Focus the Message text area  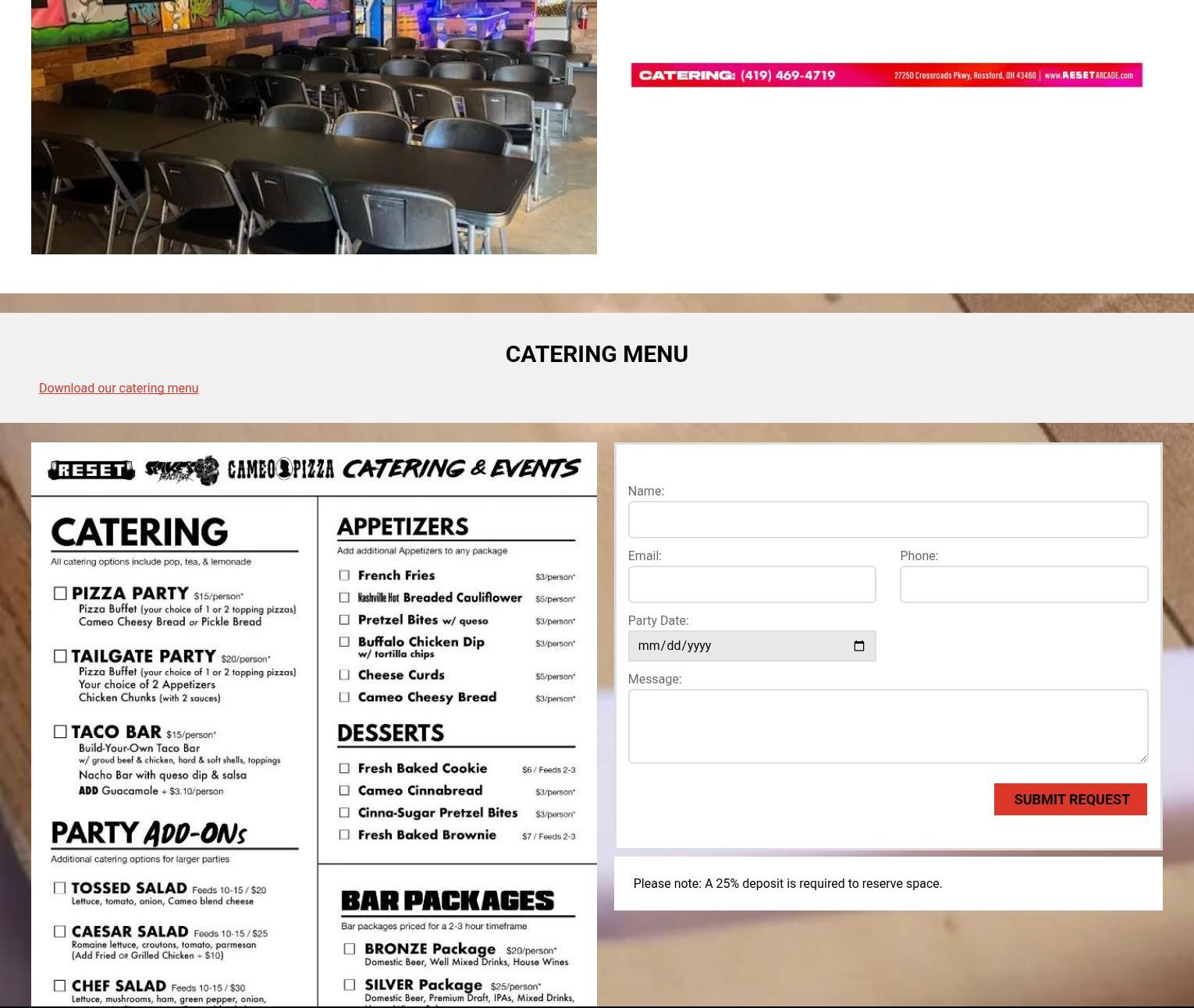click(888, 726)
